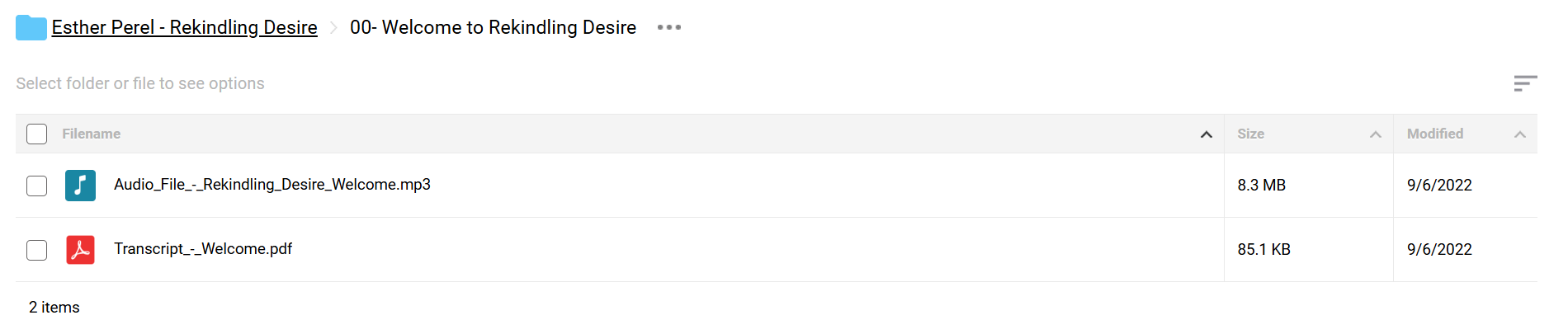
Task: Toggle the select-all checkbox in the header
Action: (36, 134)
